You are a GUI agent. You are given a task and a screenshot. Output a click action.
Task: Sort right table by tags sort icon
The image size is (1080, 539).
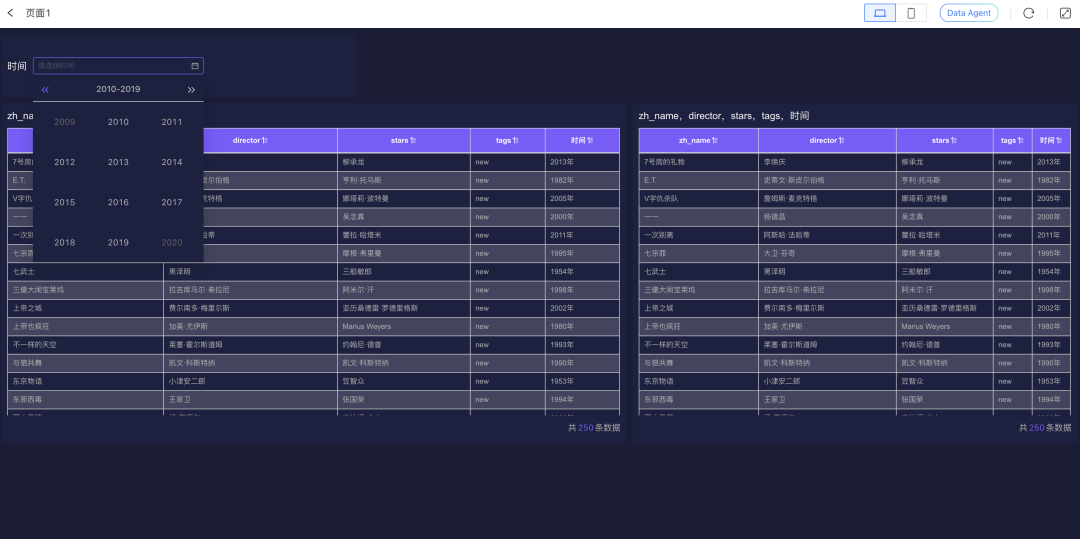[1021, 140]
